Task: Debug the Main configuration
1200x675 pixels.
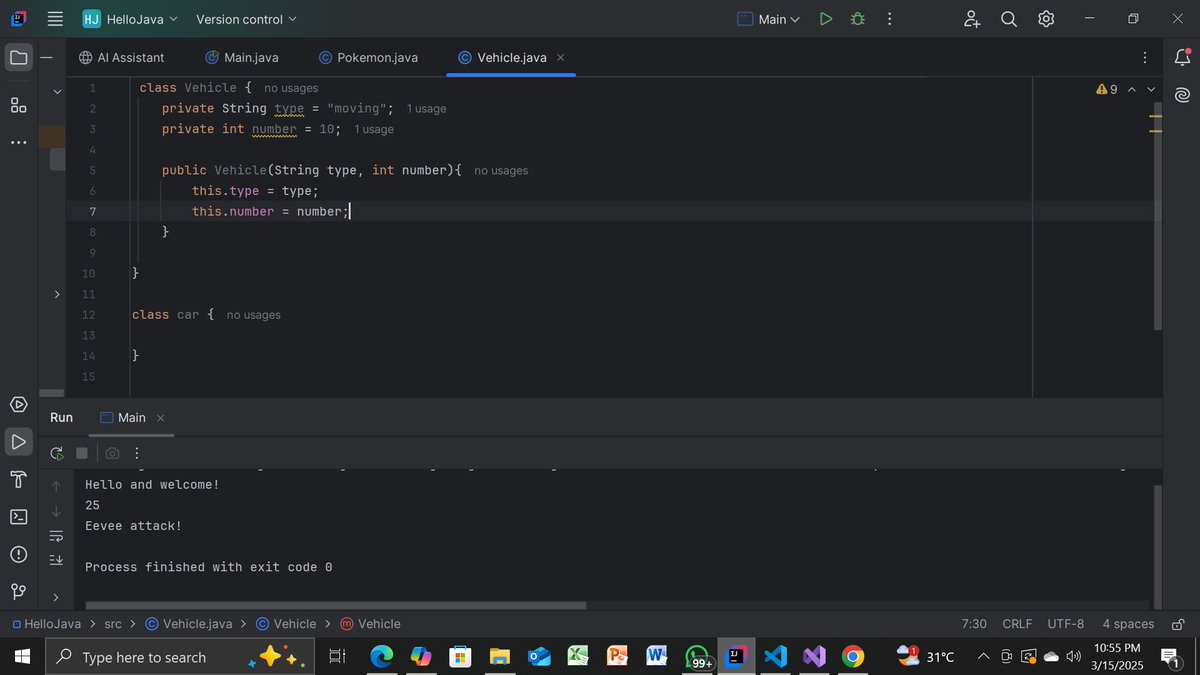Action: click(x=857, y=19)
